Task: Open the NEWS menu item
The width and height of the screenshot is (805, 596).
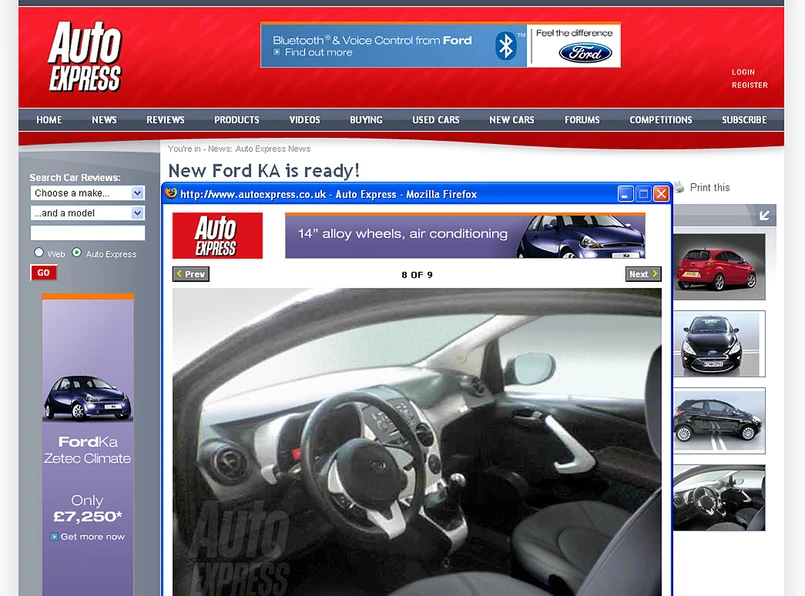Action: 104,120
